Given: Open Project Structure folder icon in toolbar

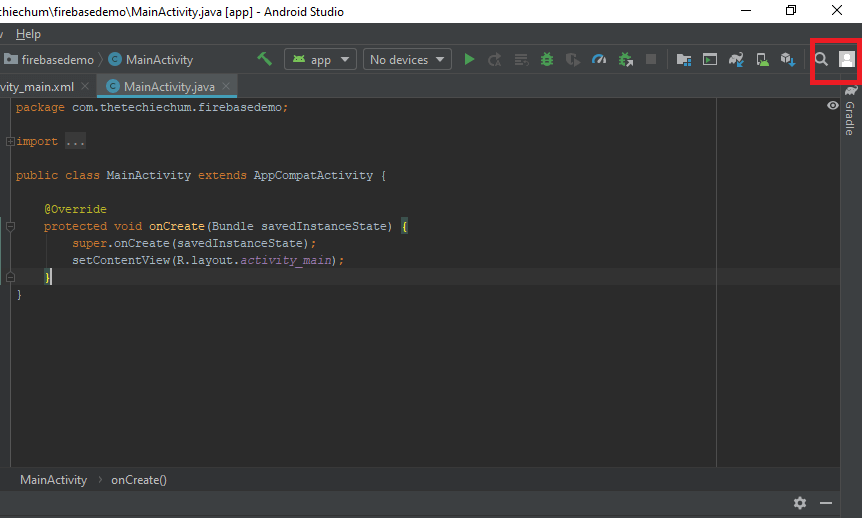Looking at the screenshot, I should tap(684, 60).
